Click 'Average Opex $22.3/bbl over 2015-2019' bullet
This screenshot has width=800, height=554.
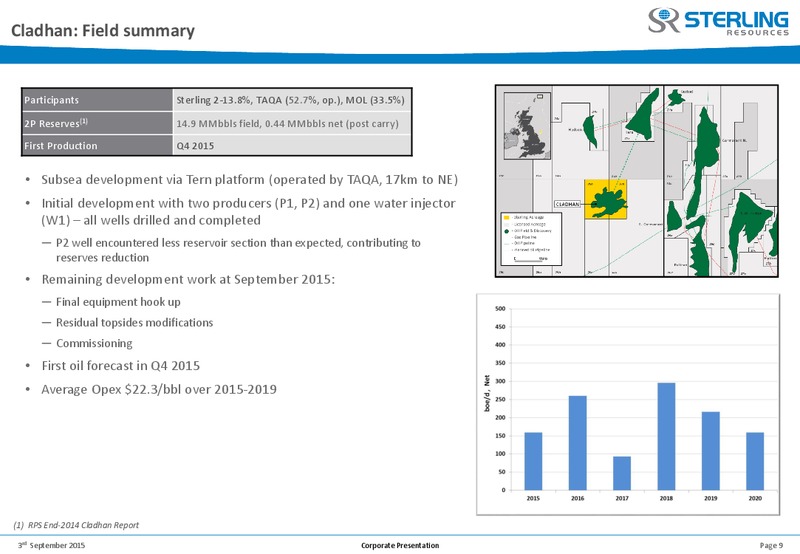pos(159,389)
